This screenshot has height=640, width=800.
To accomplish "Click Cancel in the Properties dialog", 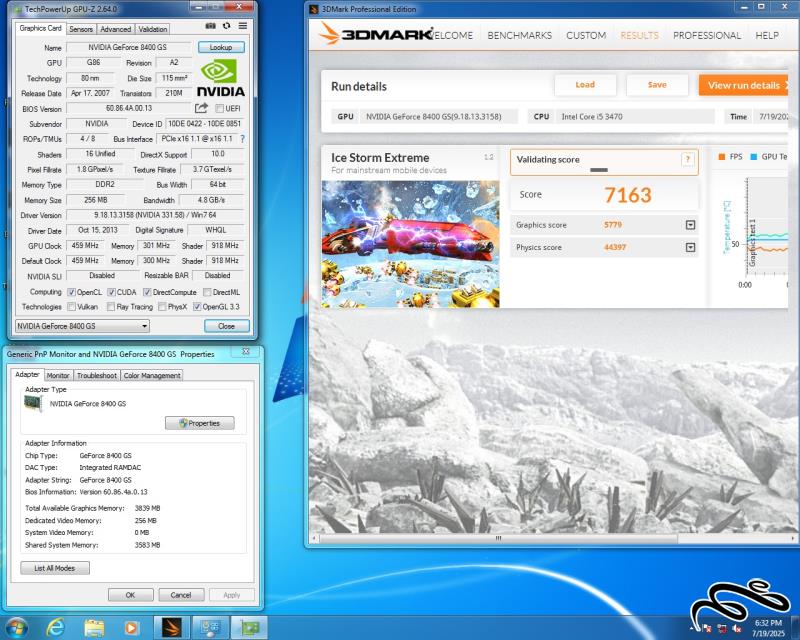I will tap(181, 595).
